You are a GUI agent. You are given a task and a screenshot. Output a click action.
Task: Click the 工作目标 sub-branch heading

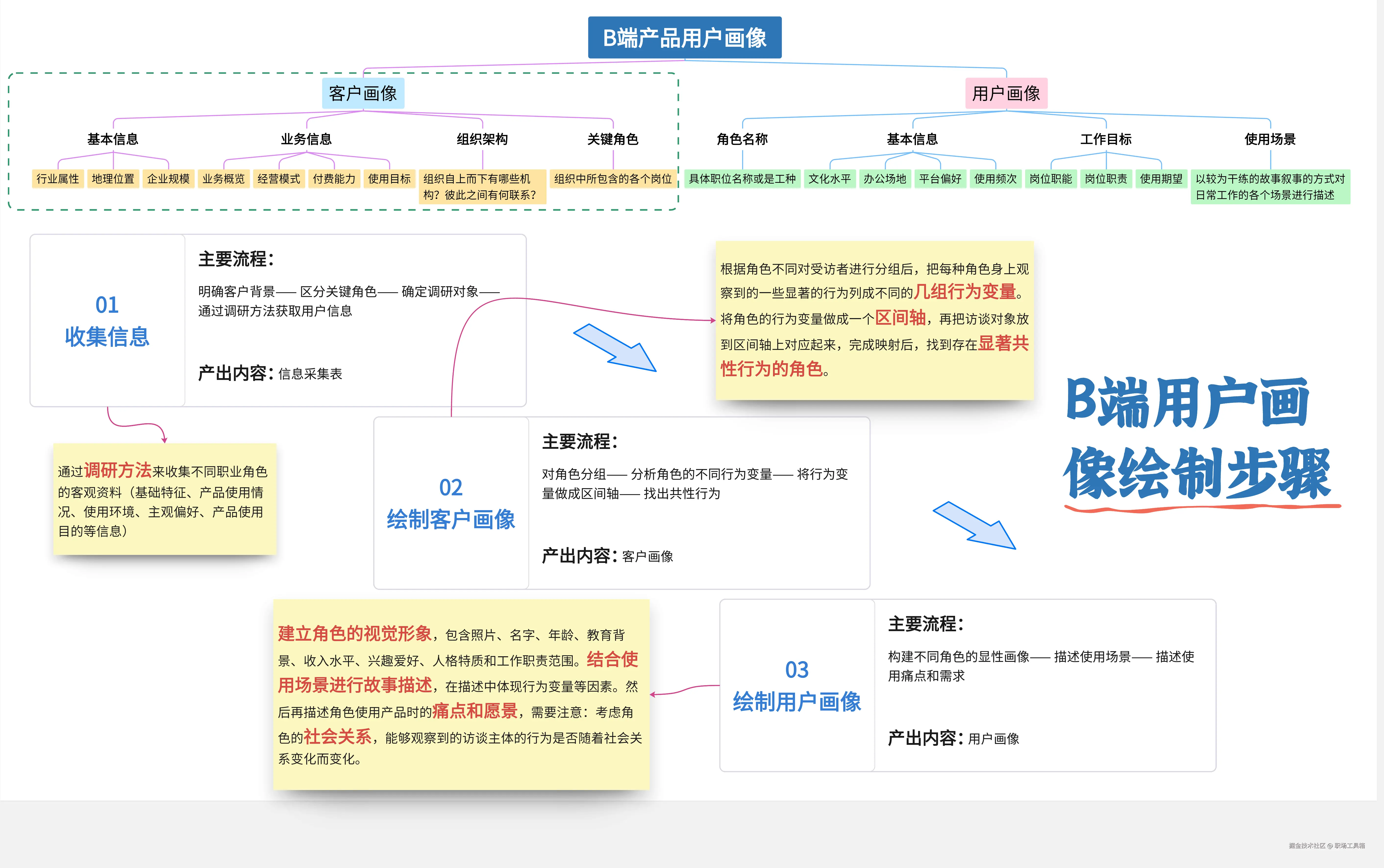click(1106, 139)
